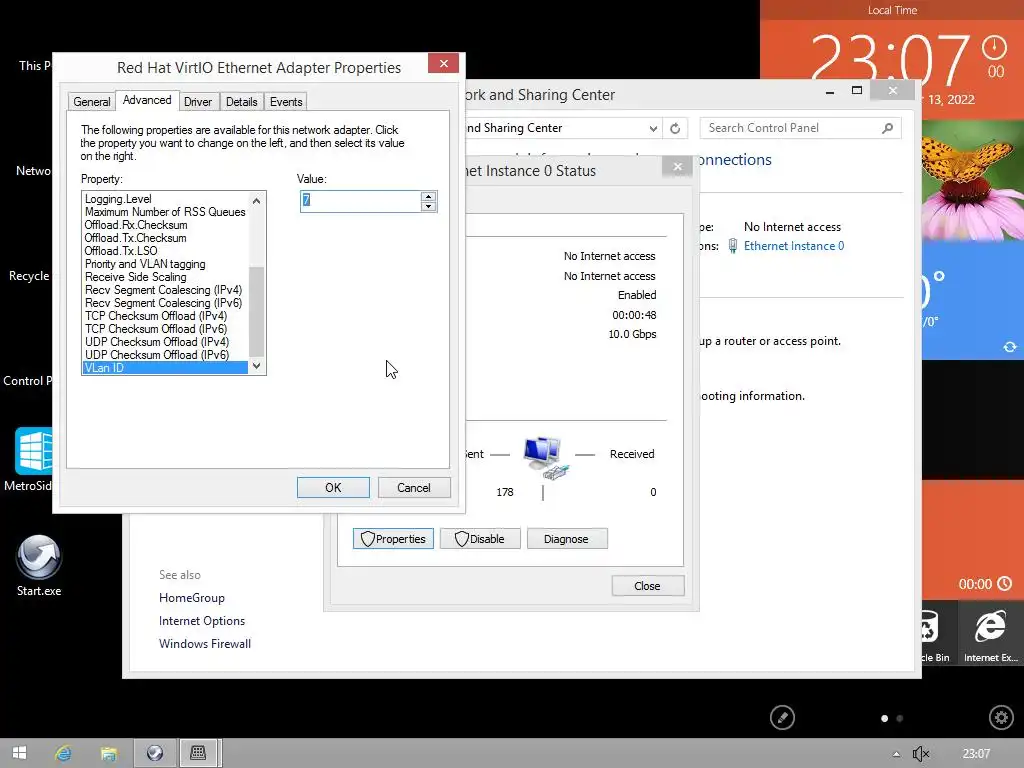Image resolution: width=1024 pixels, height=768 pixels.
Task: Select Recv Segment Coalescing (IPv6) property
Action: pyautogui.click(x=165, y=303)
